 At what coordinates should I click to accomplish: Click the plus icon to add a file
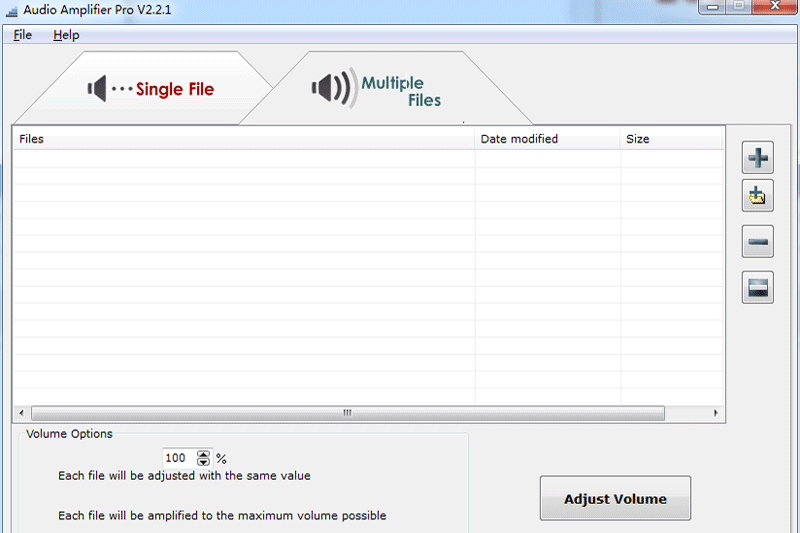point(758,157)
